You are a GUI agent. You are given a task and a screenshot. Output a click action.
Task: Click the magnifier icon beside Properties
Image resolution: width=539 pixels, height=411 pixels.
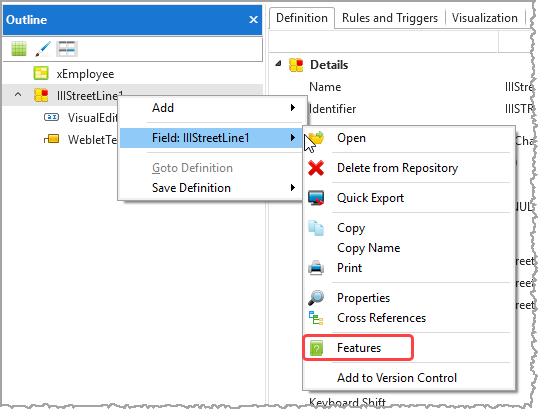coord(316,298)
